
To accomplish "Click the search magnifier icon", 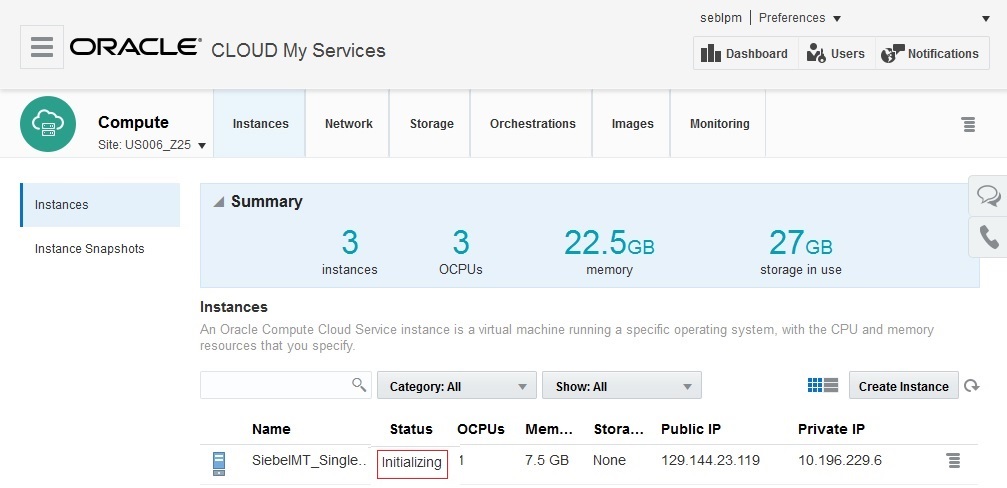I will (x=359, y=385).
